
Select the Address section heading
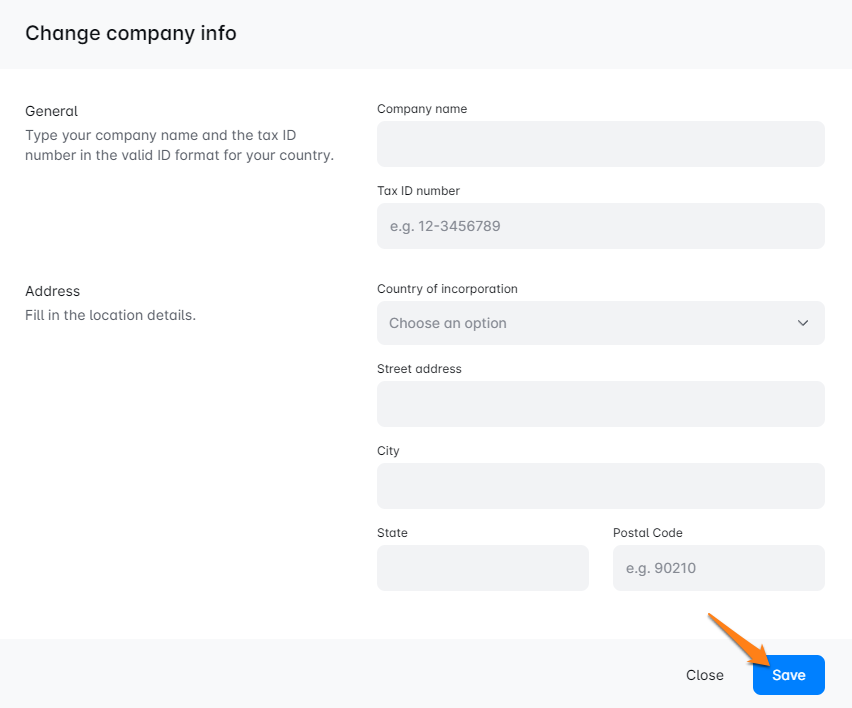(x=52, y=291)
